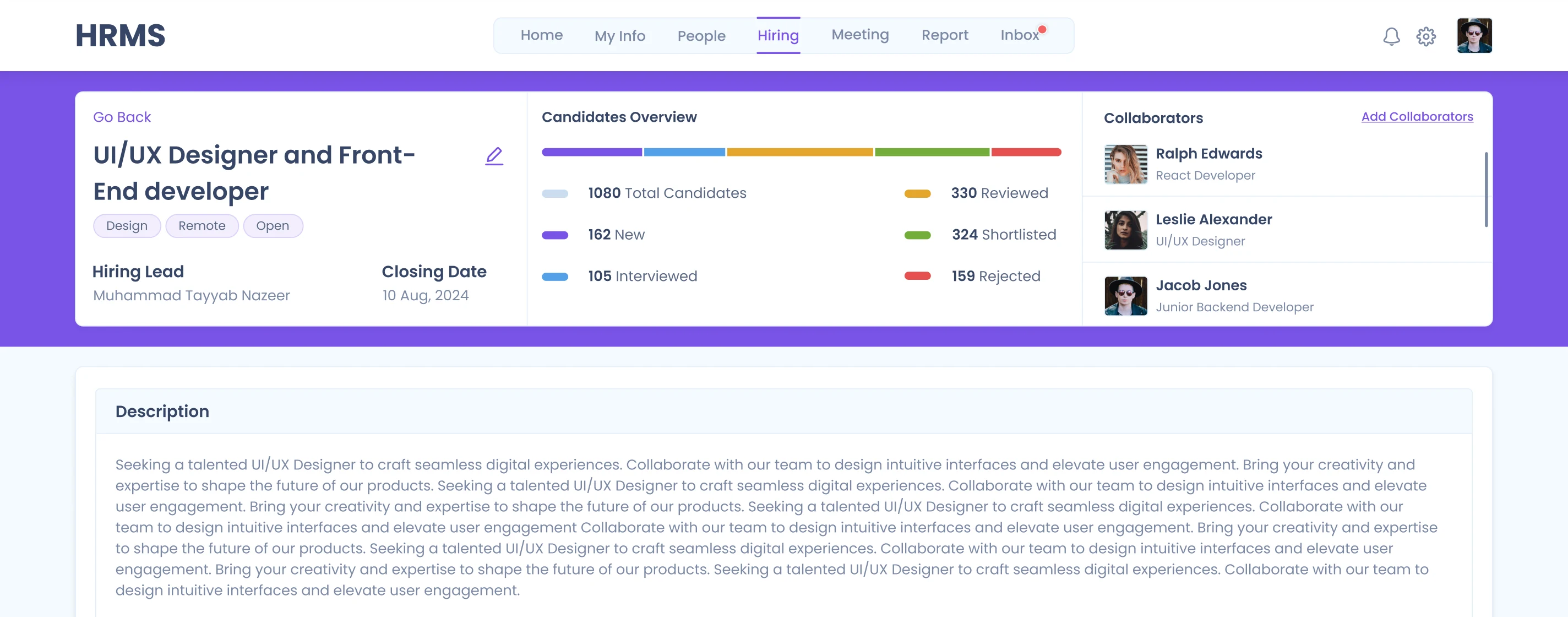Click the Design tag chip
Image resolution: width=1568 pixels, height=617 pixels.
pyautogui.click(x=127, y=226)
